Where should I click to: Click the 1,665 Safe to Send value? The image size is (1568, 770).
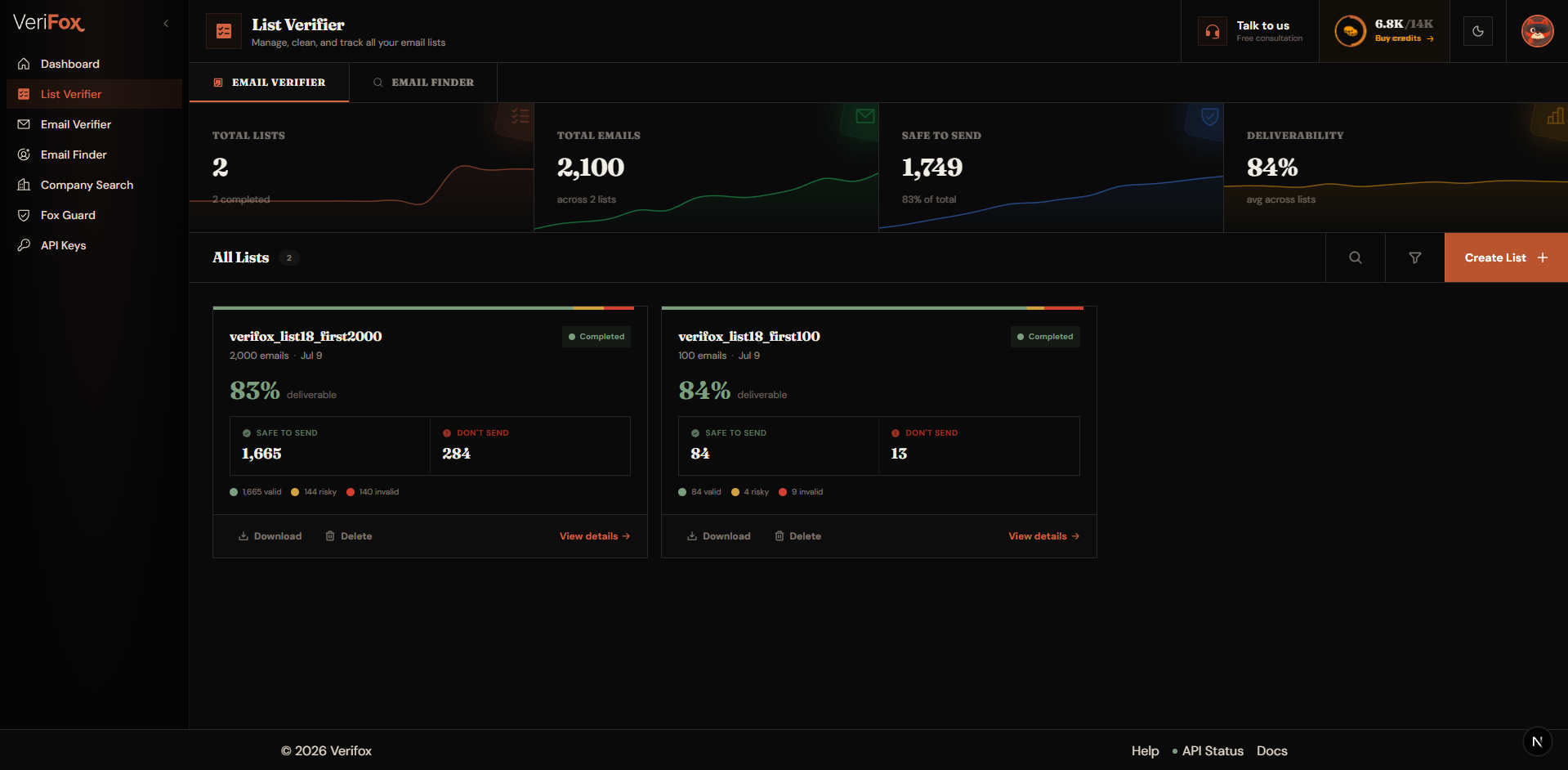pos(261,454)
